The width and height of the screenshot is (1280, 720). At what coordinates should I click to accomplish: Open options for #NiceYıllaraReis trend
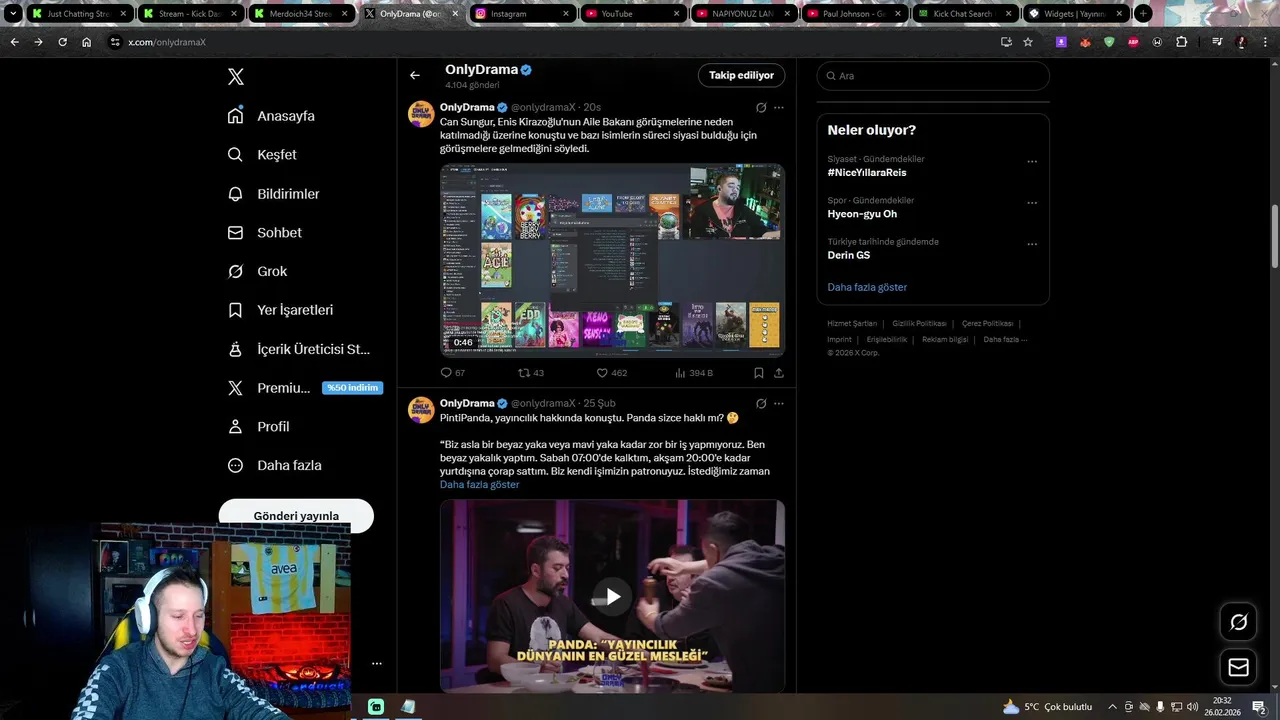click(x=1032, y=161)
